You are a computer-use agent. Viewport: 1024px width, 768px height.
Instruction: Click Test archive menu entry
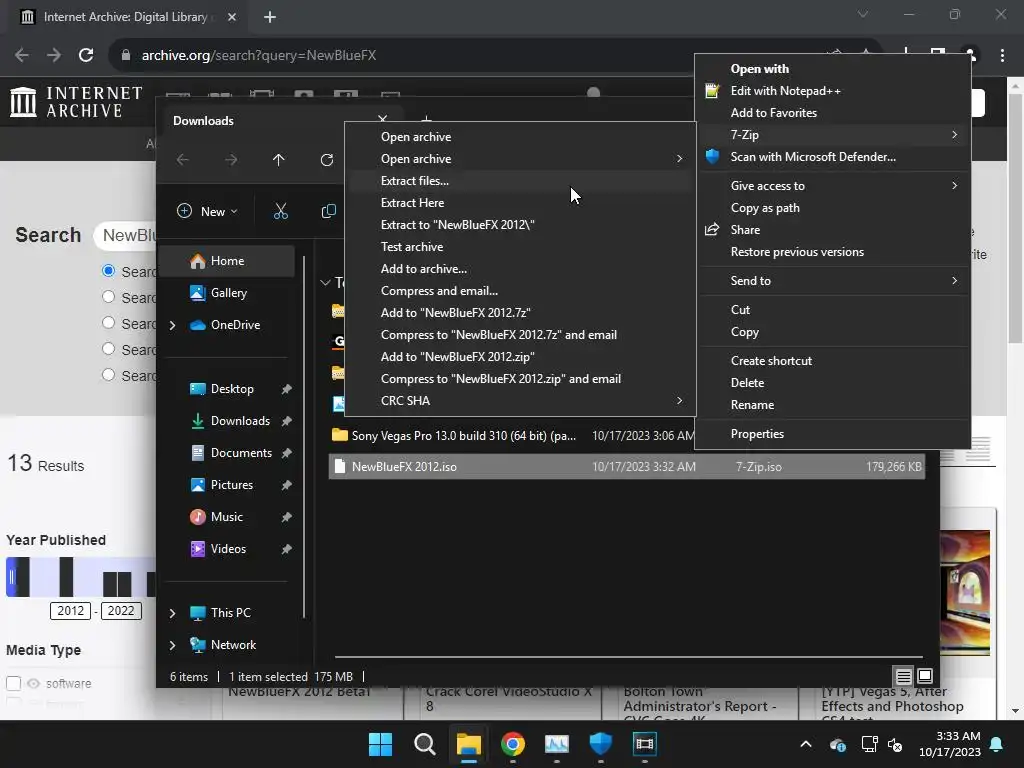pos(520,247)
